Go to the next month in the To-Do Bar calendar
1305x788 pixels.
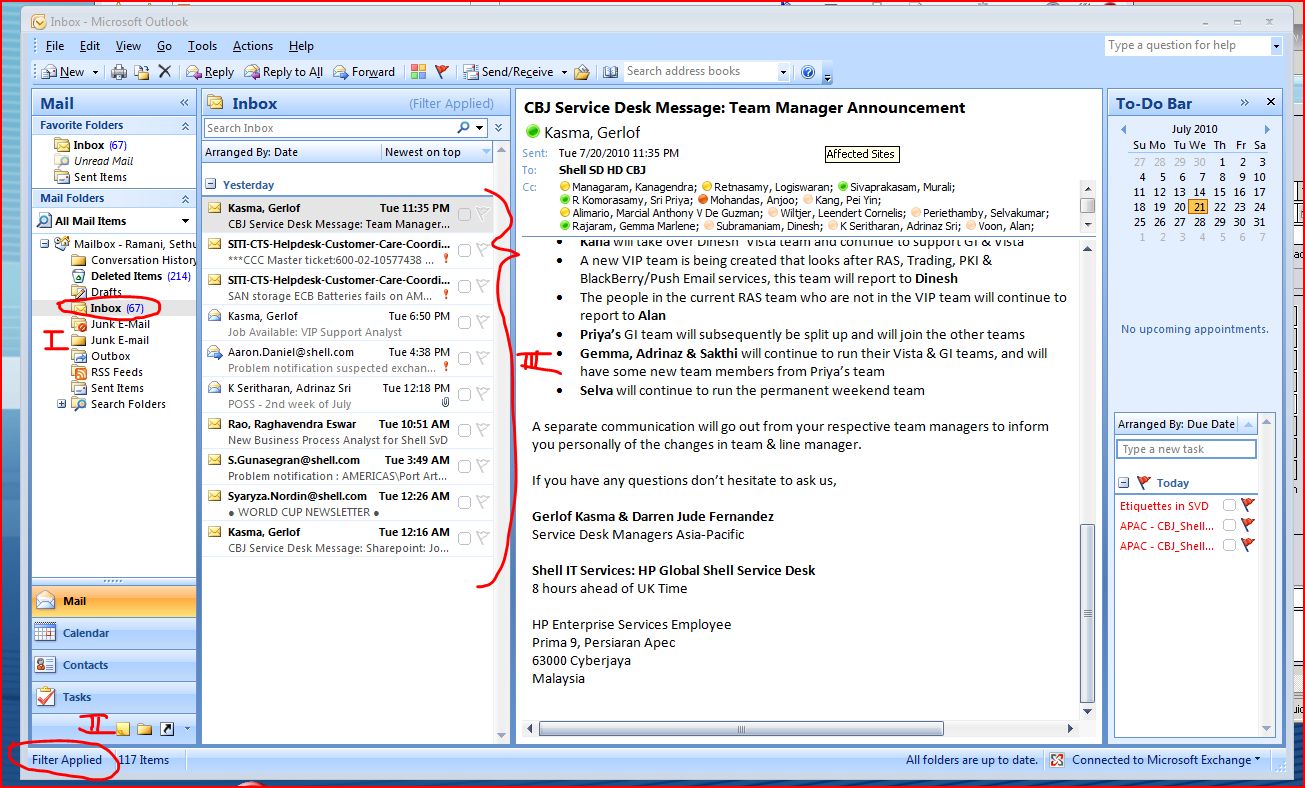1267,129
